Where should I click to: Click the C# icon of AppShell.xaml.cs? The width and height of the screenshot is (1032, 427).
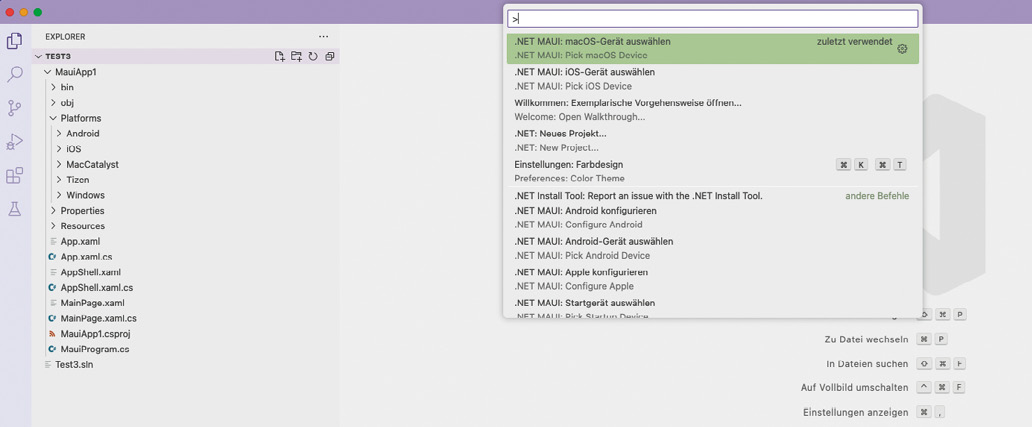(52, 288)
